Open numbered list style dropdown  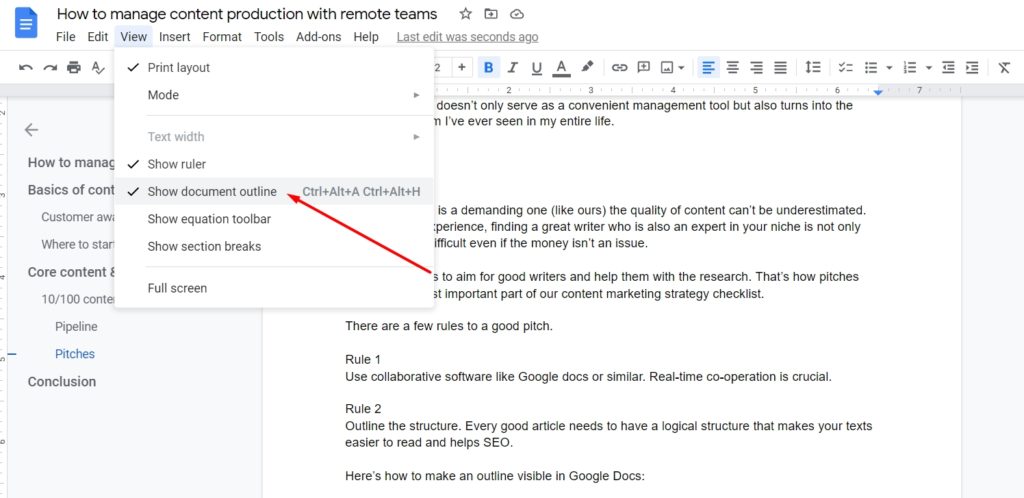click(x=928, y=68)
